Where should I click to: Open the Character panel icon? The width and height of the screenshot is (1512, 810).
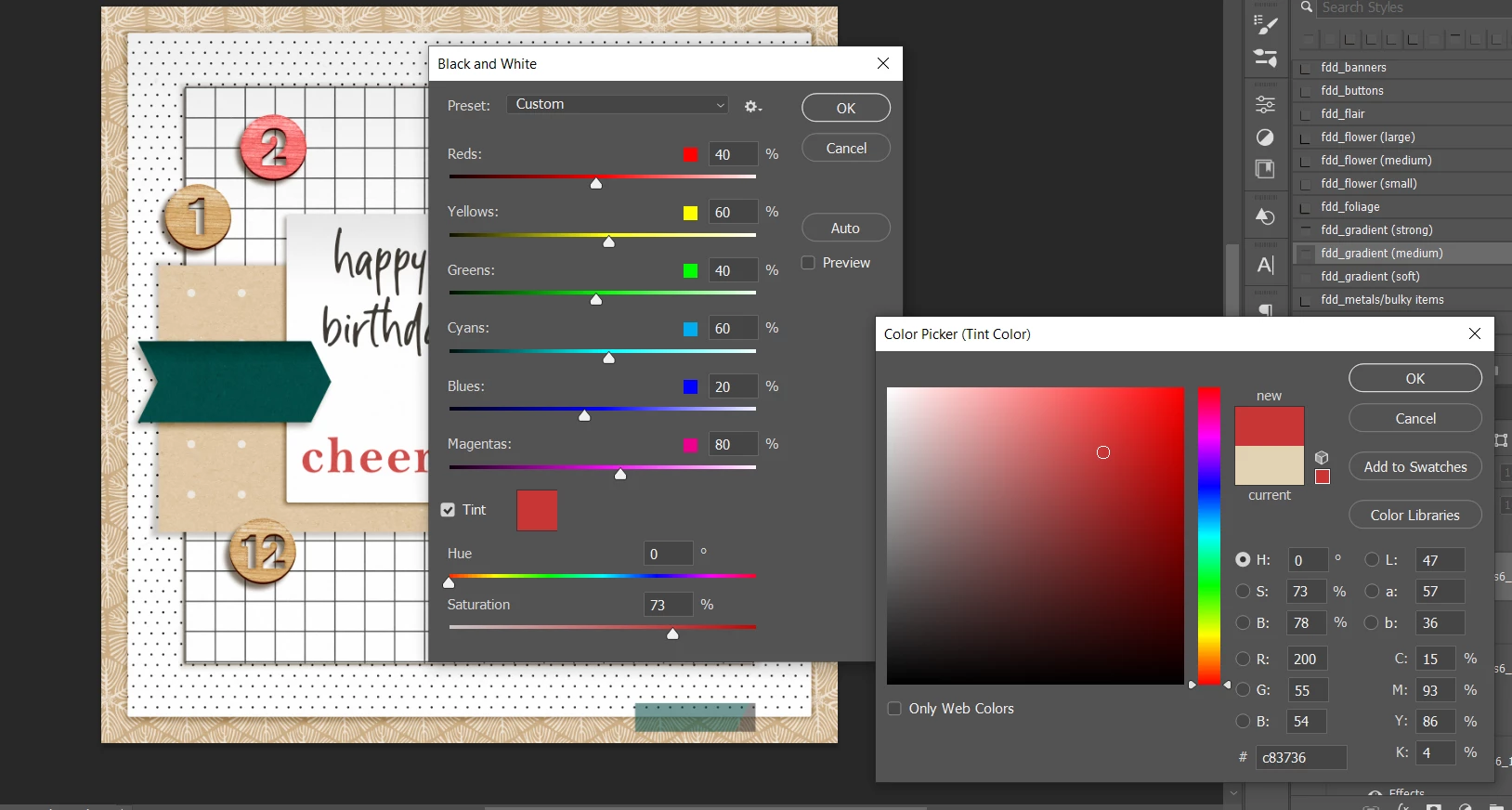click(x=1265, y=265)
